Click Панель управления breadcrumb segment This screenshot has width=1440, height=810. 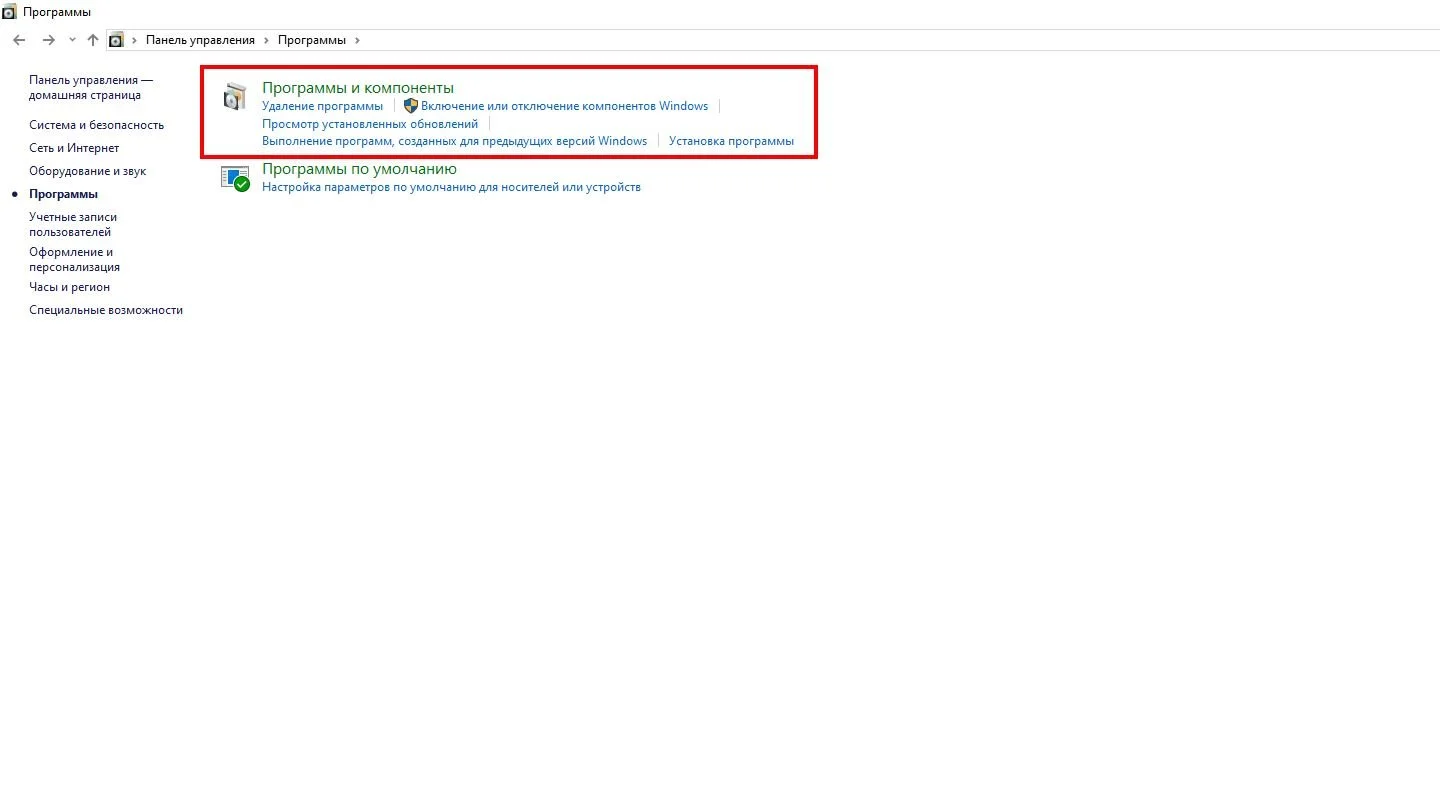tap(200, 40)
